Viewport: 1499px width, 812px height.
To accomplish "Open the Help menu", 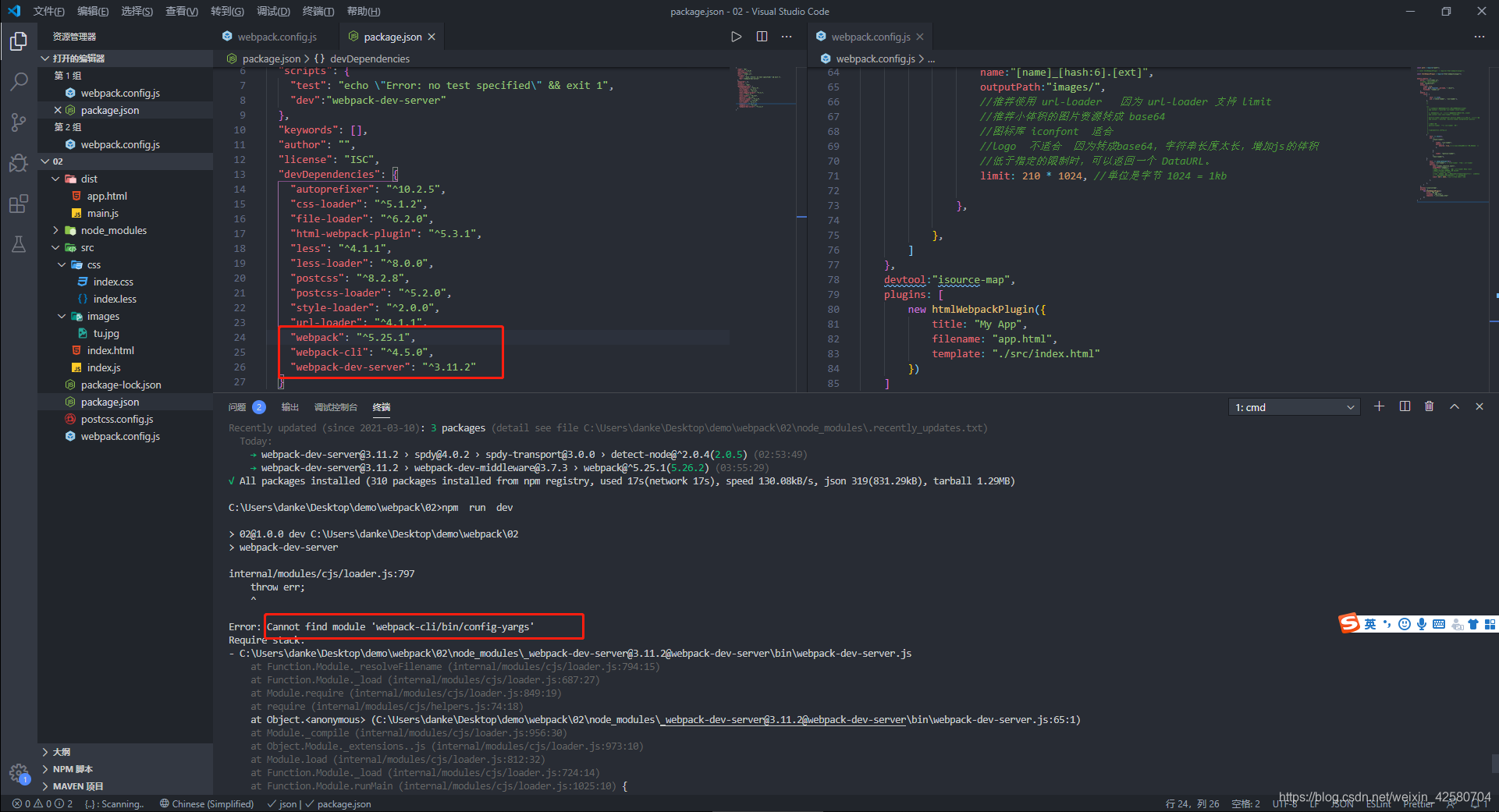I will [x=364, y=11].
